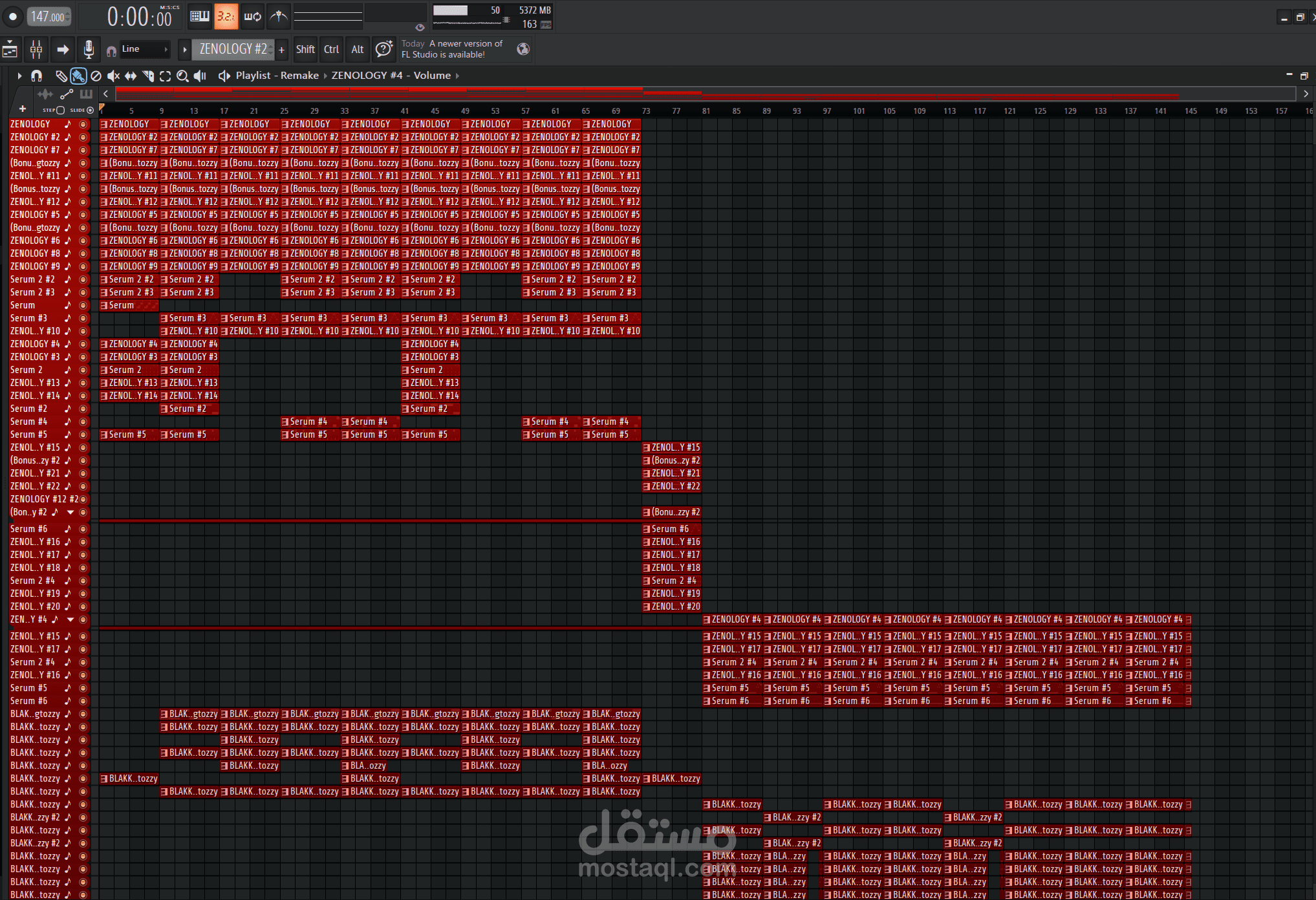Mute the Serum #4 track
Screen dimensions: 1316x900
83,422
